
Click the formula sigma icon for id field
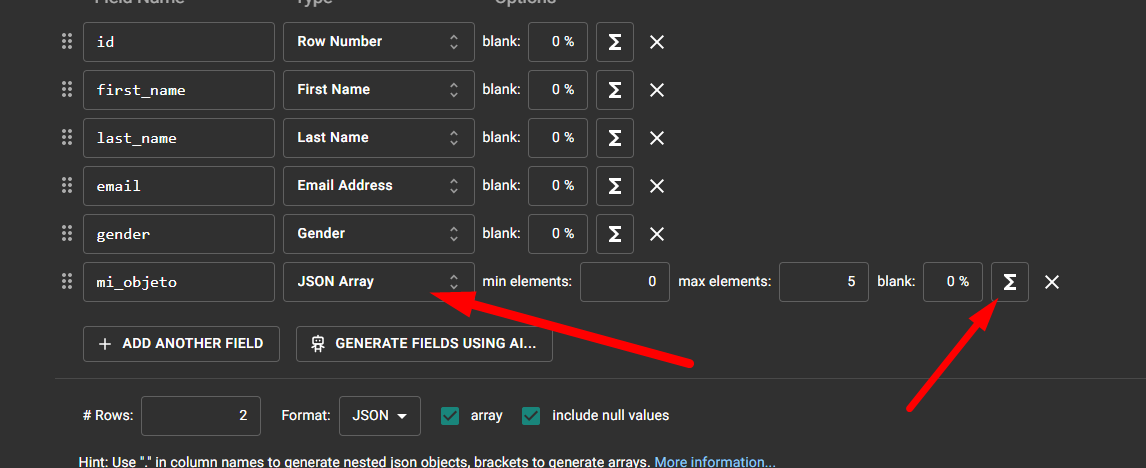pos(615,42)
